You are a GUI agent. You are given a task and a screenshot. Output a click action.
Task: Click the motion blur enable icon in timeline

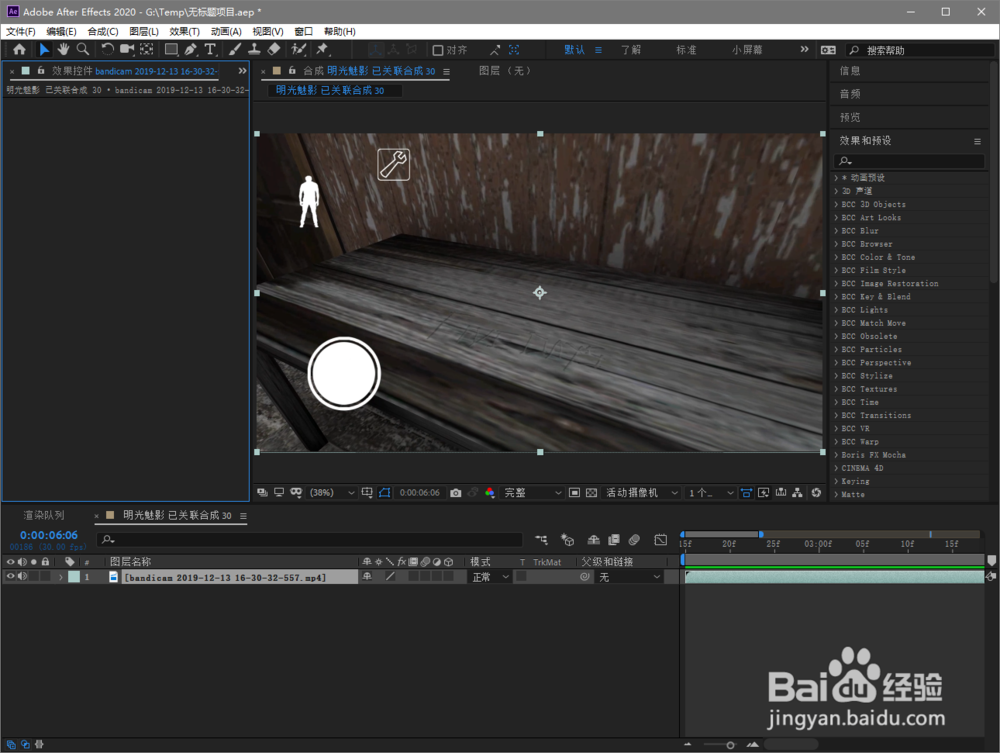[634, 540]
